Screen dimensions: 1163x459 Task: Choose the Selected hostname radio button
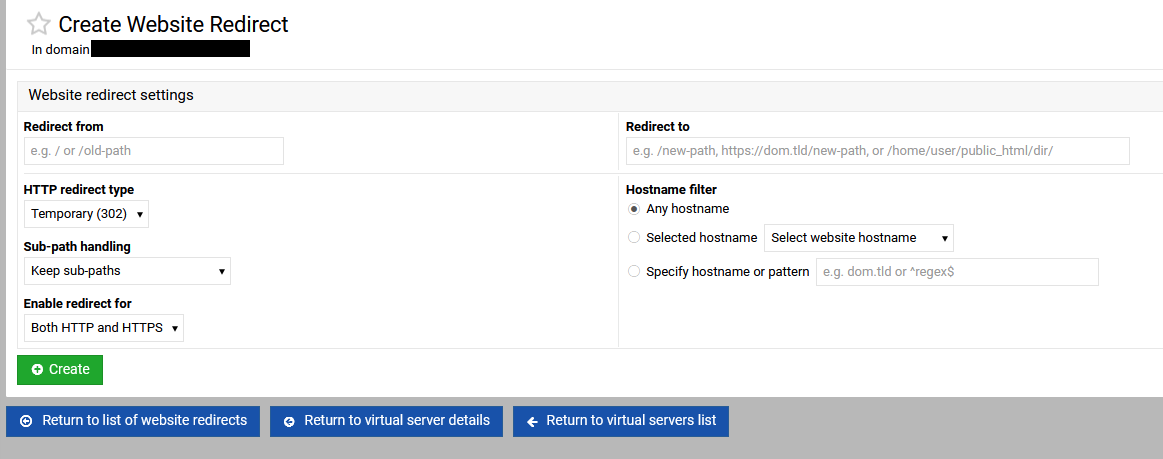tap(634, 238)
